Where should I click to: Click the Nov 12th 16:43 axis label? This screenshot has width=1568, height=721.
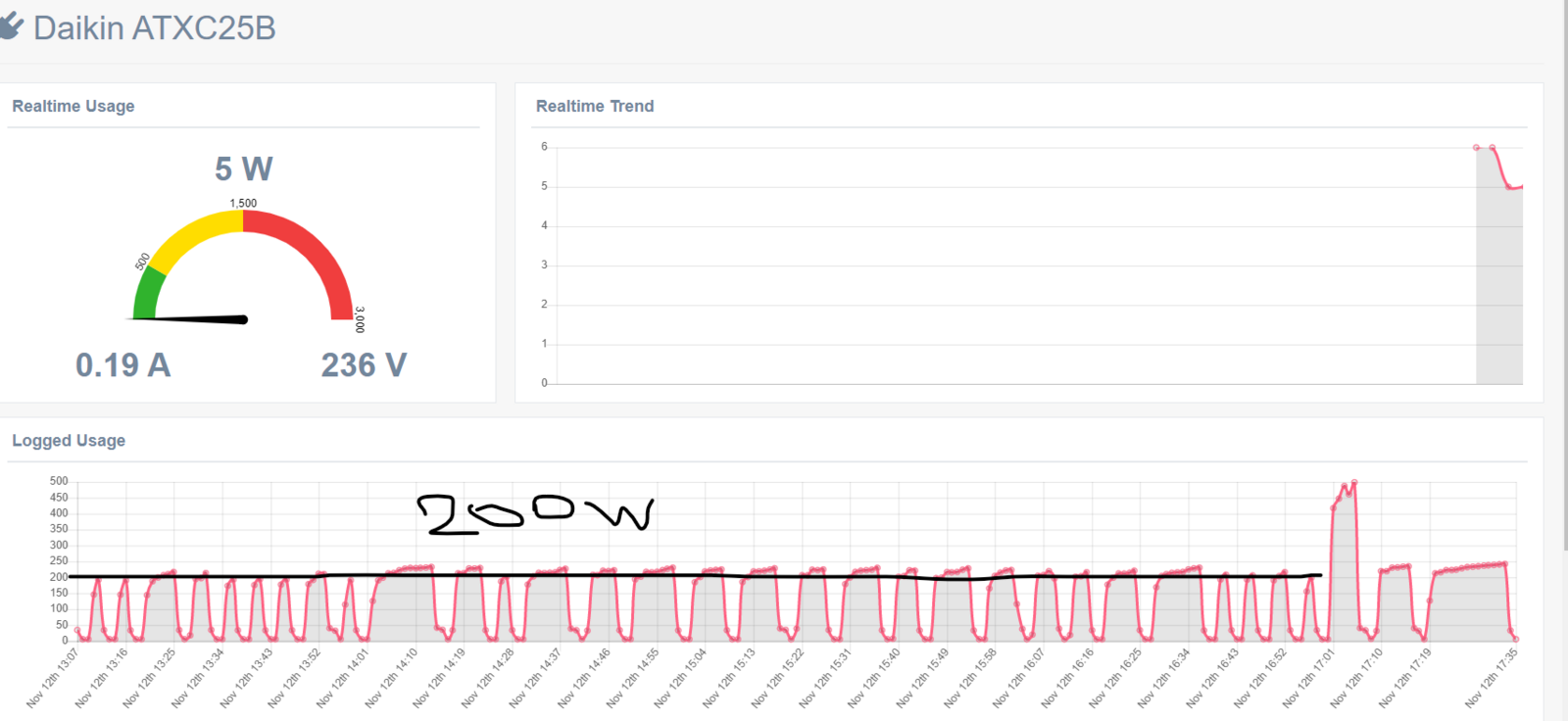point(1212,678)
